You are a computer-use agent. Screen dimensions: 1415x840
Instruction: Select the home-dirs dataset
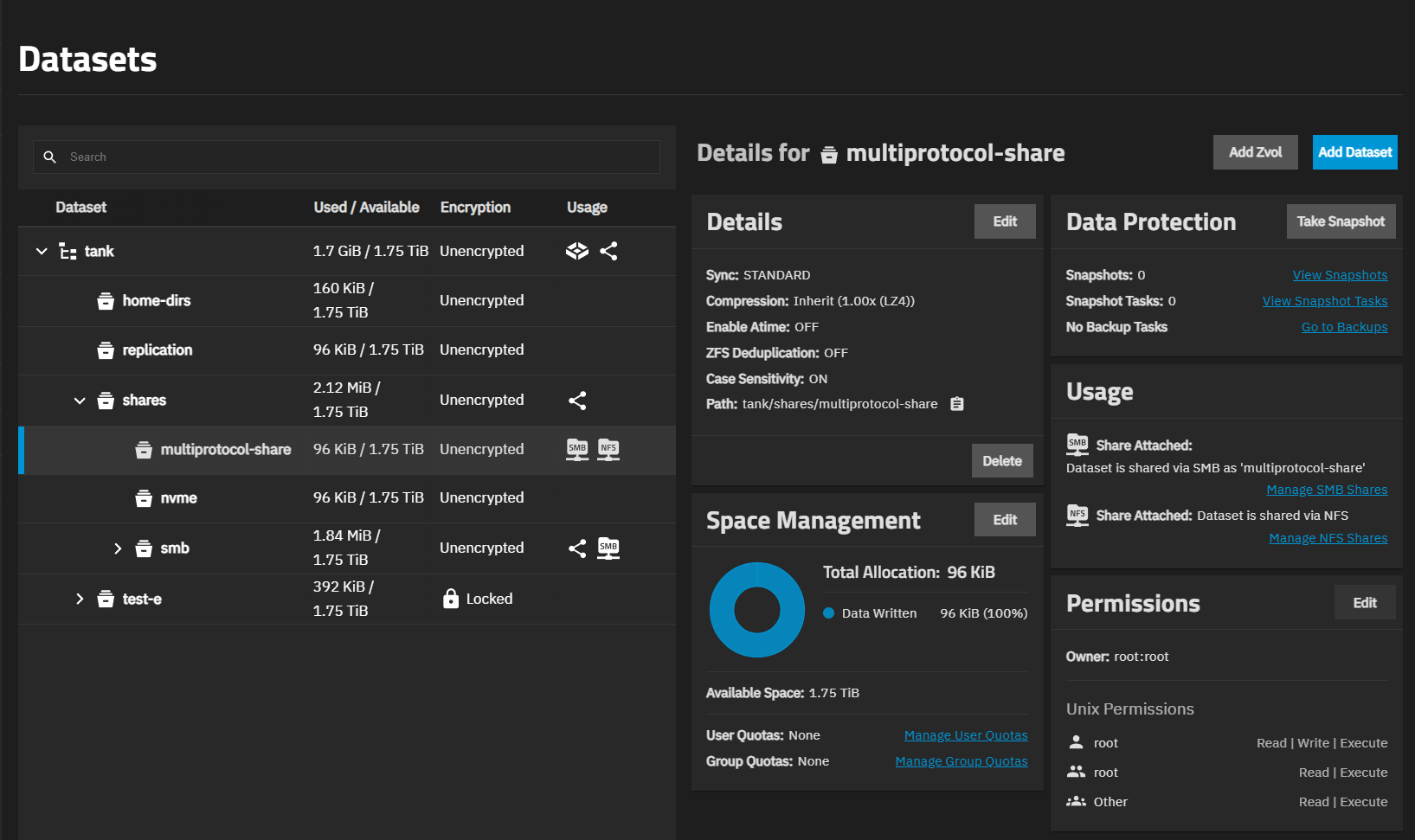(x=157, y=301)
